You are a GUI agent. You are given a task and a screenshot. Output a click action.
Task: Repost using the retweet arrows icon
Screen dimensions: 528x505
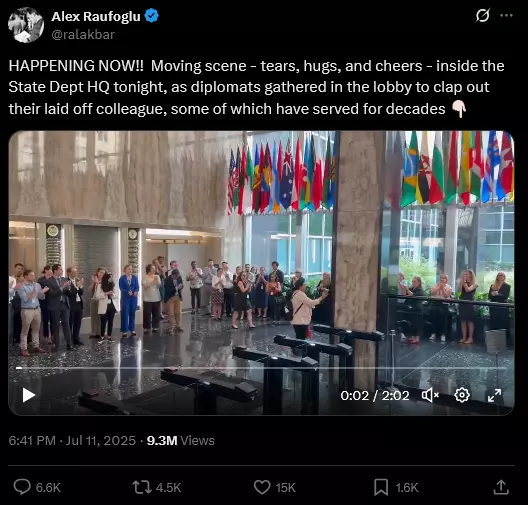pyautogui.click(x=142, y=487)
